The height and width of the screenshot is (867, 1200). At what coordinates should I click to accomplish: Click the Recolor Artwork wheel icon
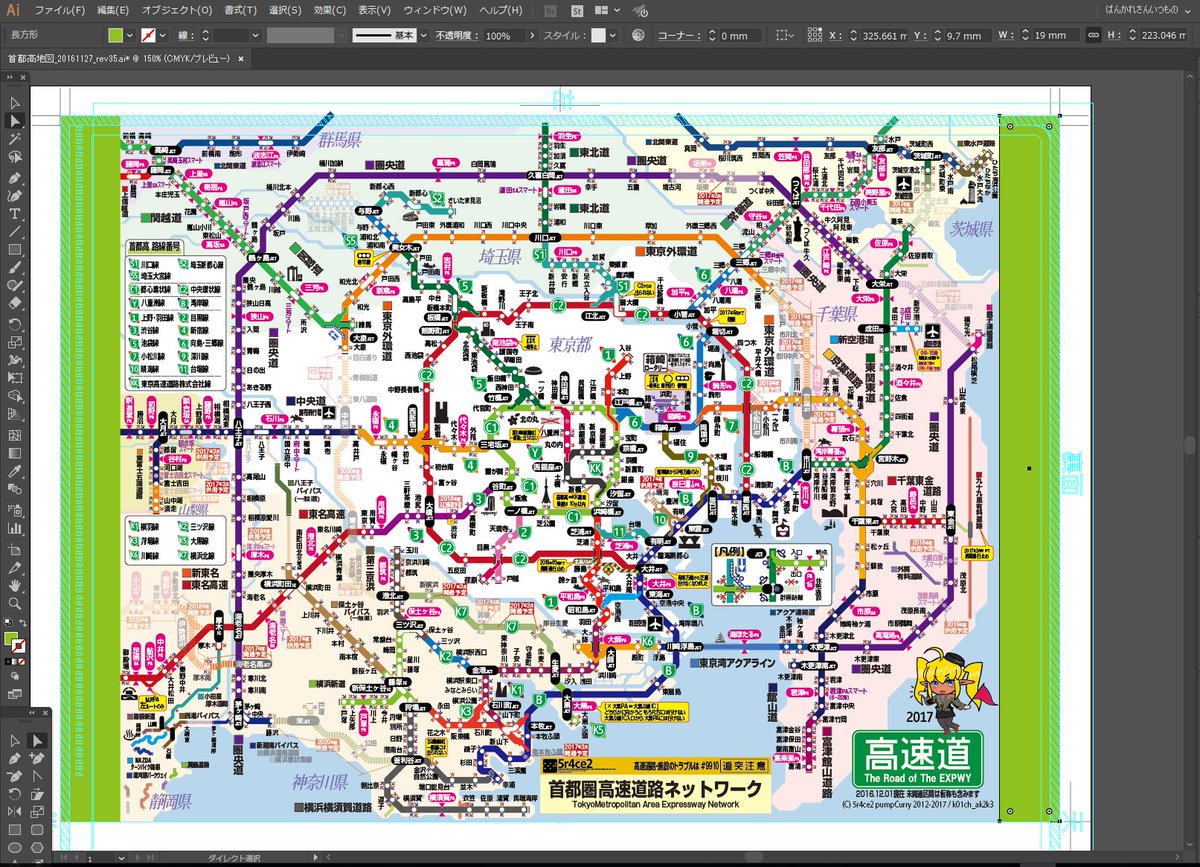click(639, 35)
